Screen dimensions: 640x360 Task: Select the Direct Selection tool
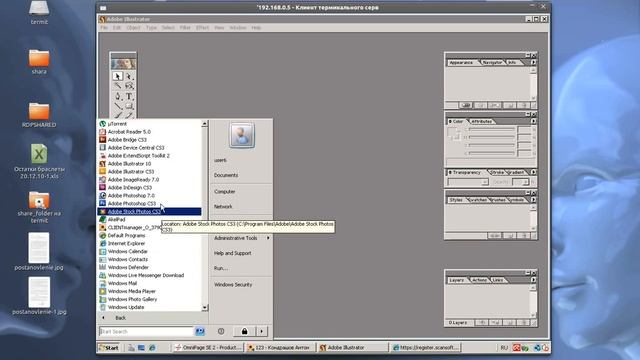pyautogui.click(x=129, y=76)
